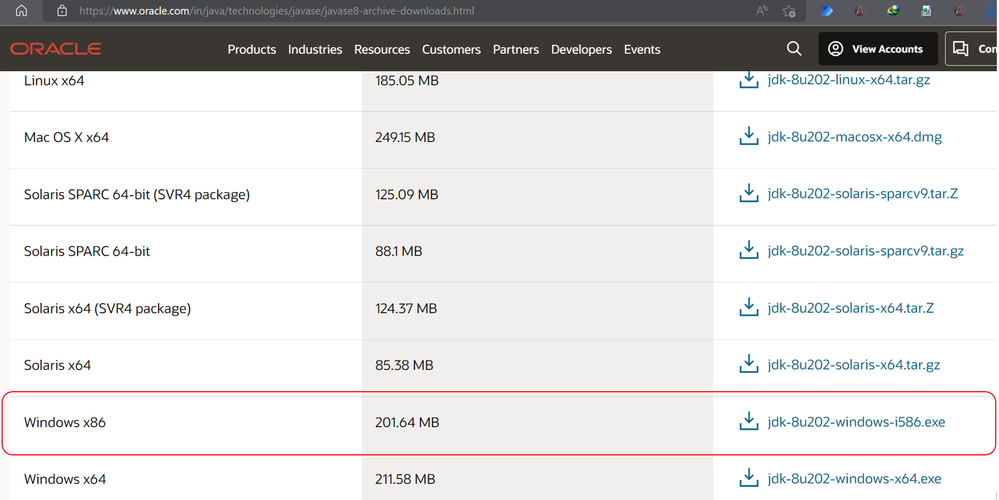Click the Windows x64 platform label
The height and width of the screenshot is (500, 999).
click(65, 479)
